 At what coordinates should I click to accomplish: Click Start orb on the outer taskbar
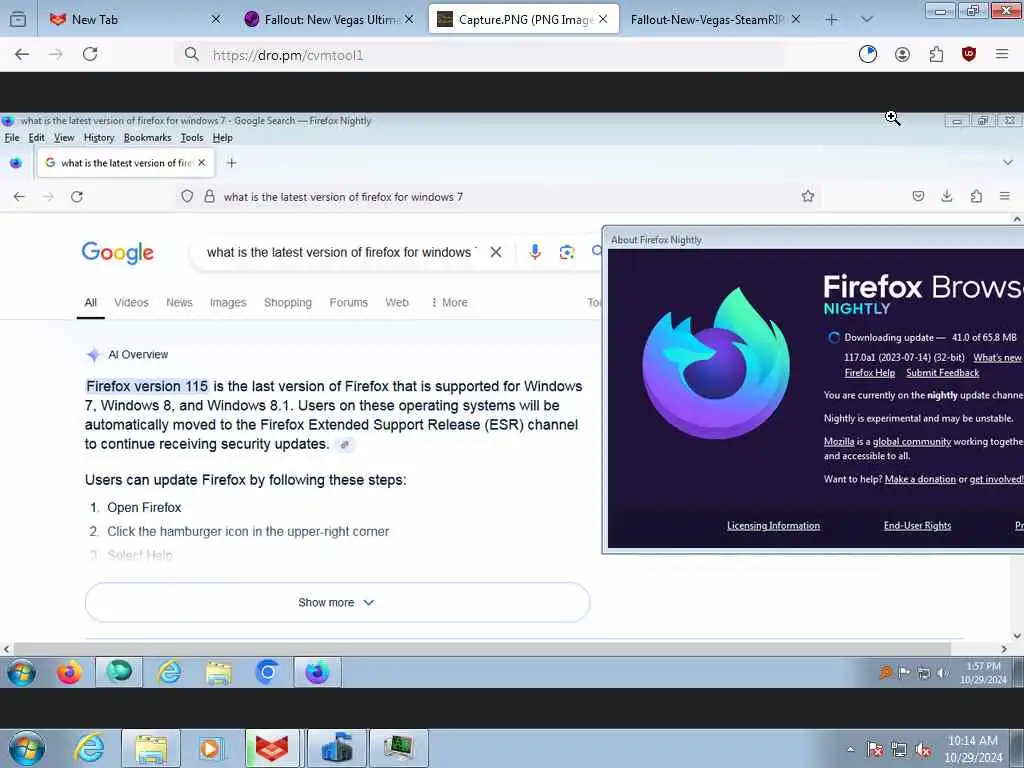[x=27, y=748]
